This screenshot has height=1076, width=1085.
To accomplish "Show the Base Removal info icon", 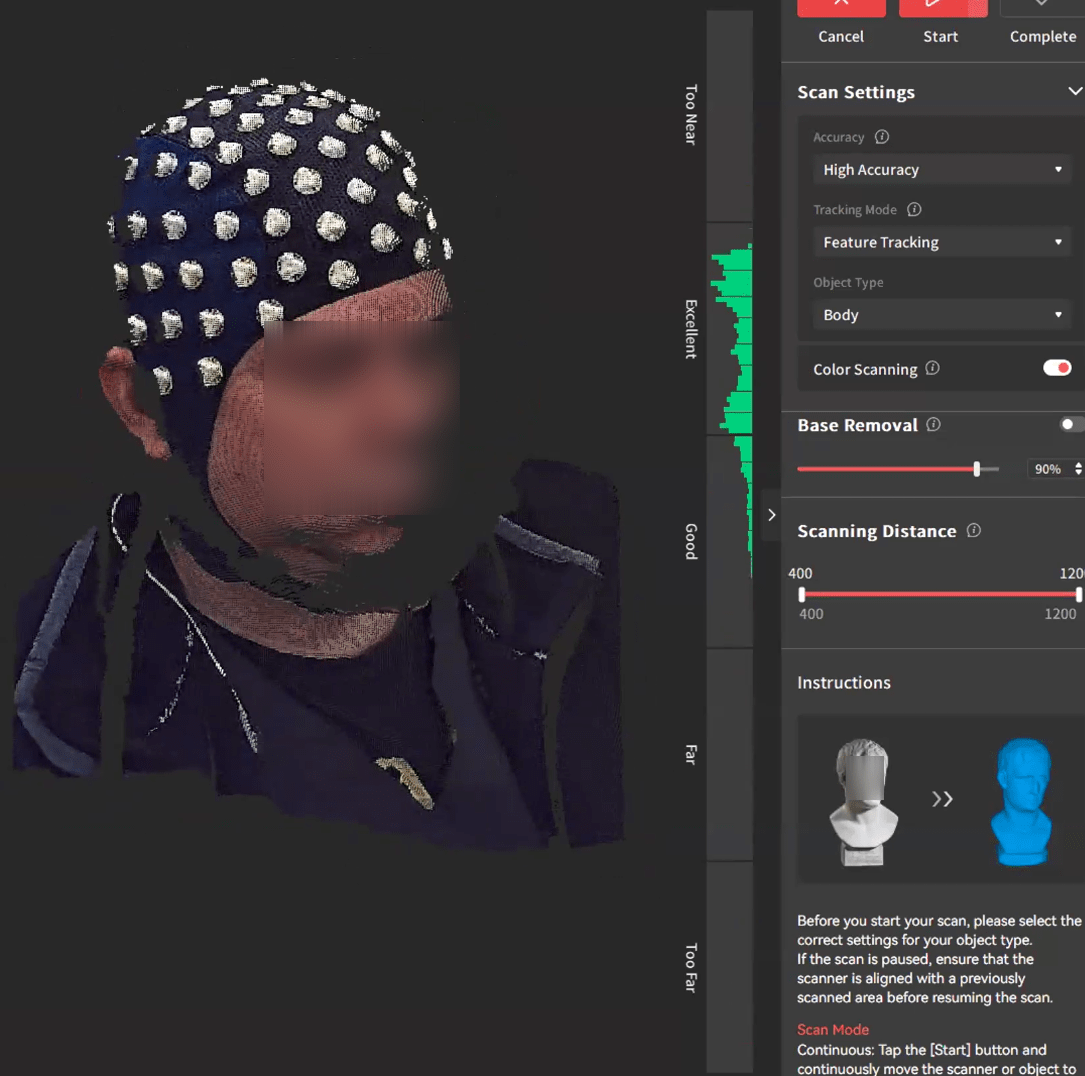I will coord(933,425).
